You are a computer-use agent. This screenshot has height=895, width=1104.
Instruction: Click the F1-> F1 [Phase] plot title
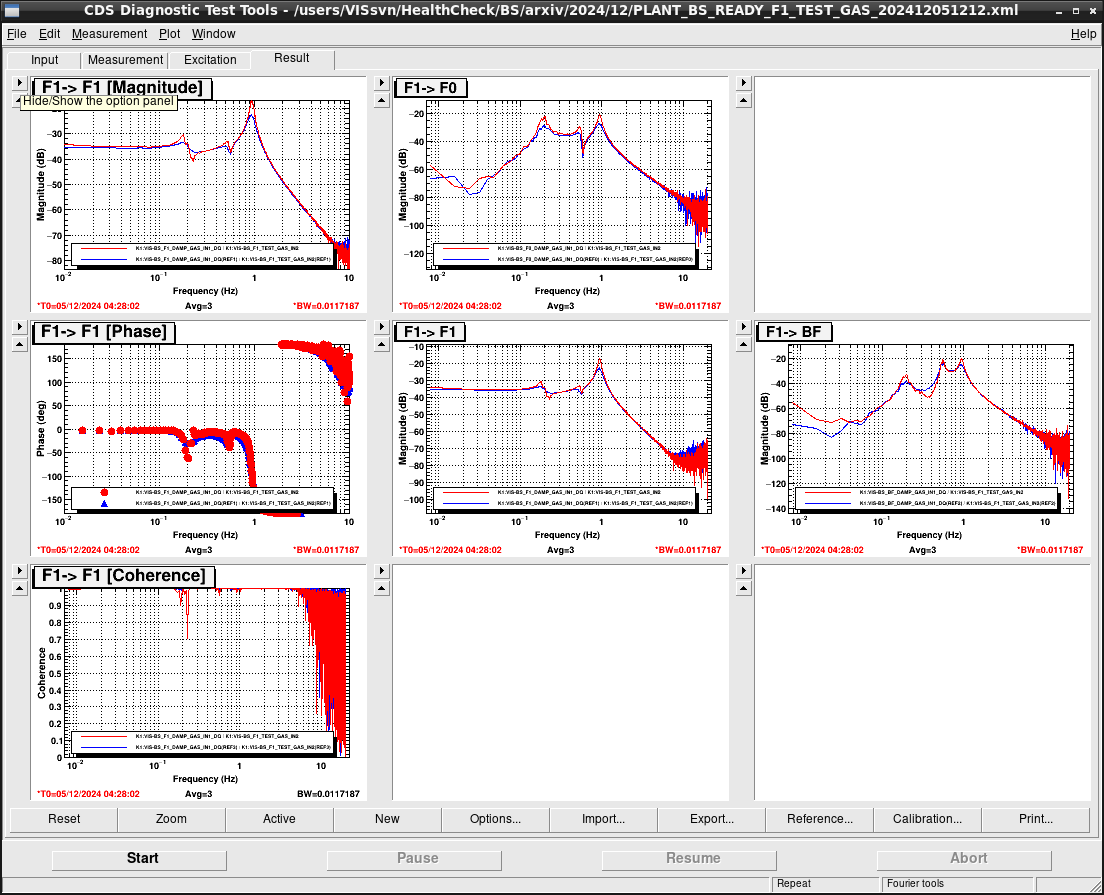104,332
